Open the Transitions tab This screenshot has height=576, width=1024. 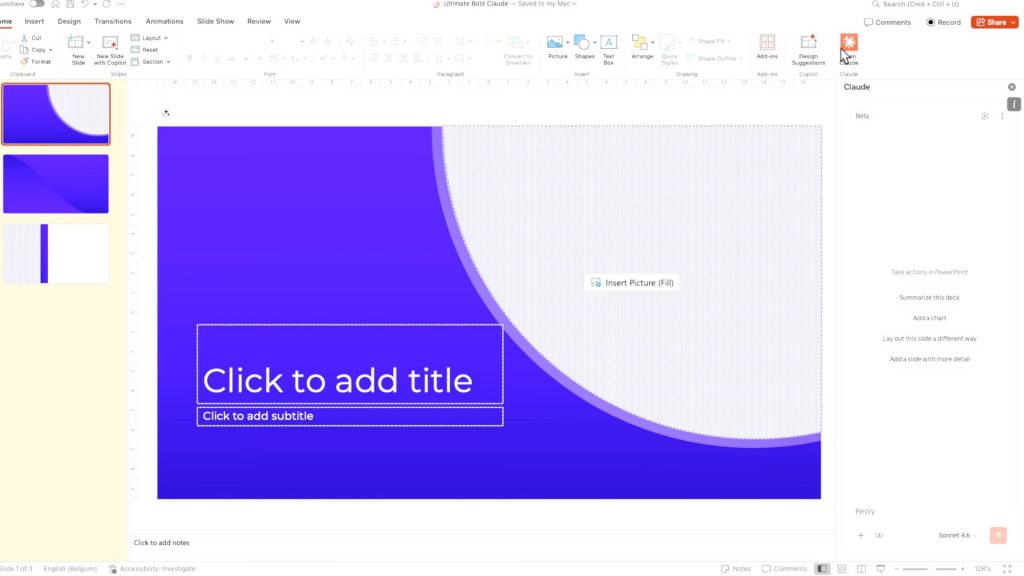[113, 21]
